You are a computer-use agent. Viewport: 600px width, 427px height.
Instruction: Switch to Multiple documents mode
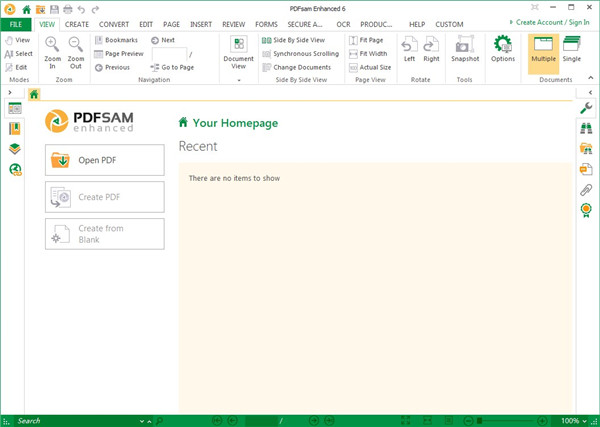(x=543, y=50)
